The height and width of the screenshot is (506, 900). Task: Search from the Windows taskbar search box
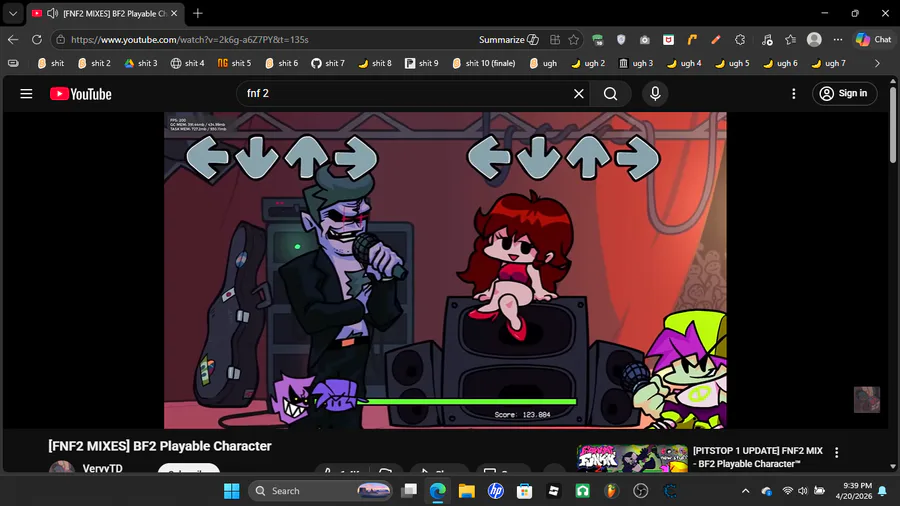(x=321, y=491)
